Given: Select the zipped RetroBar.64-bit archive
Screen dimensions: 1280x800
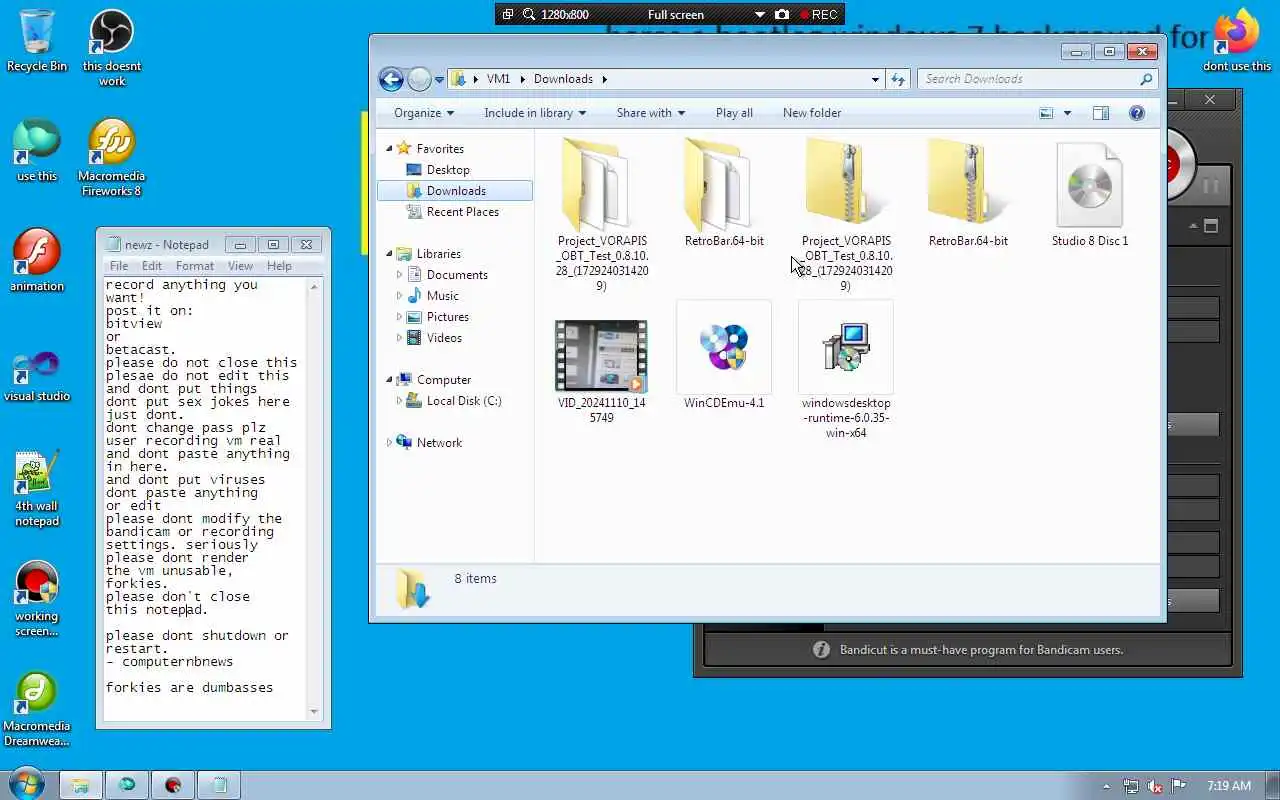Looking at the screenshot, I should (968, 193).
